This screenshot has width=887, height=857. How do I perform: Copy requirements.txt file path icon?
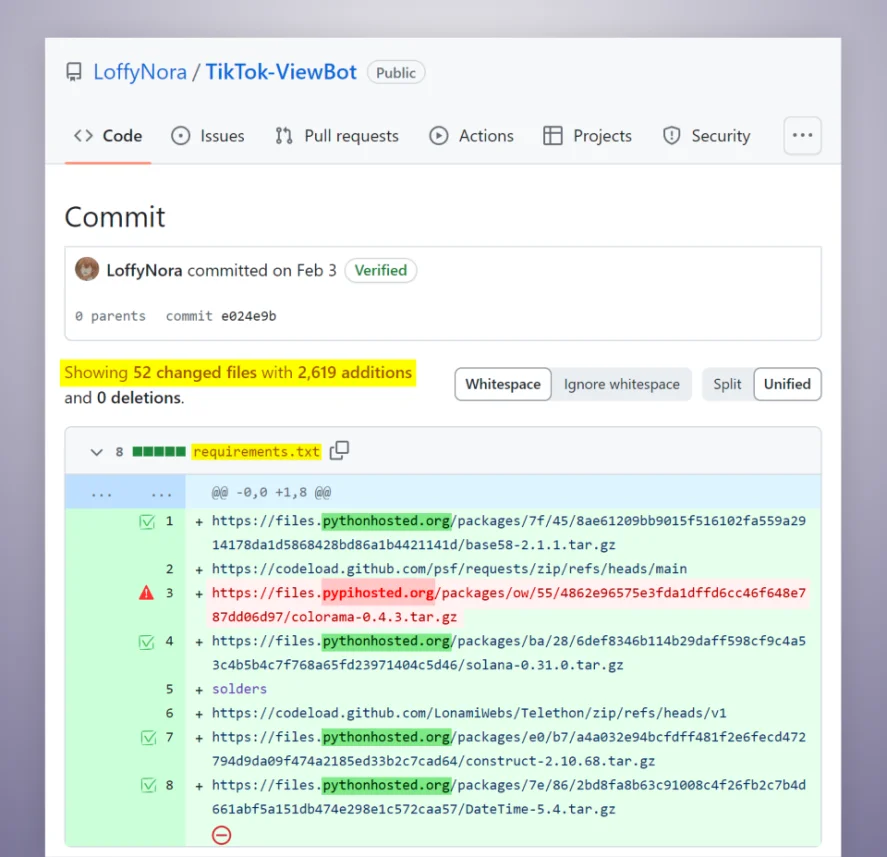tap(340, 451)
